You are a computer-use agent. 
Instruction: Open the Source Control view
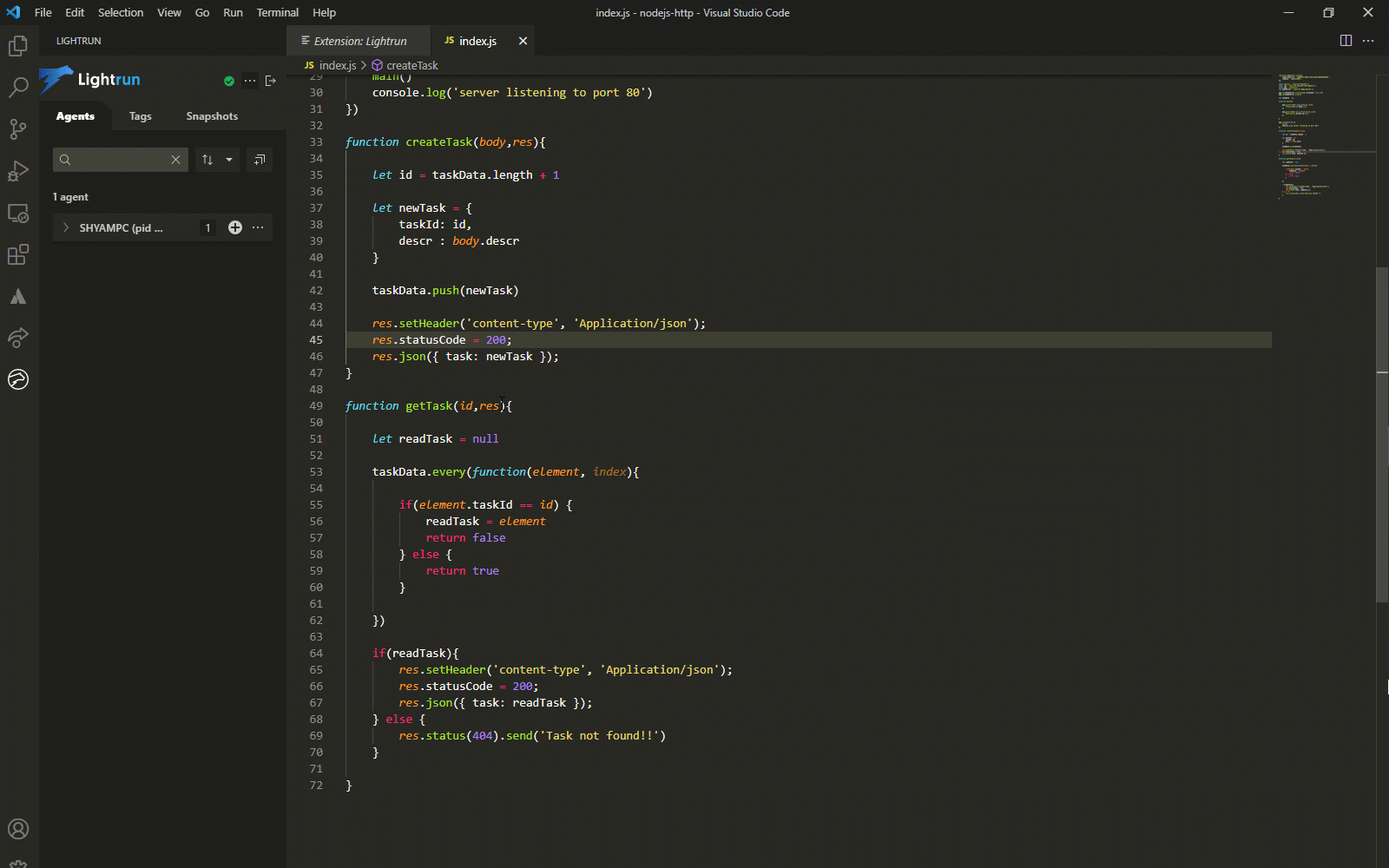(17, 129)
